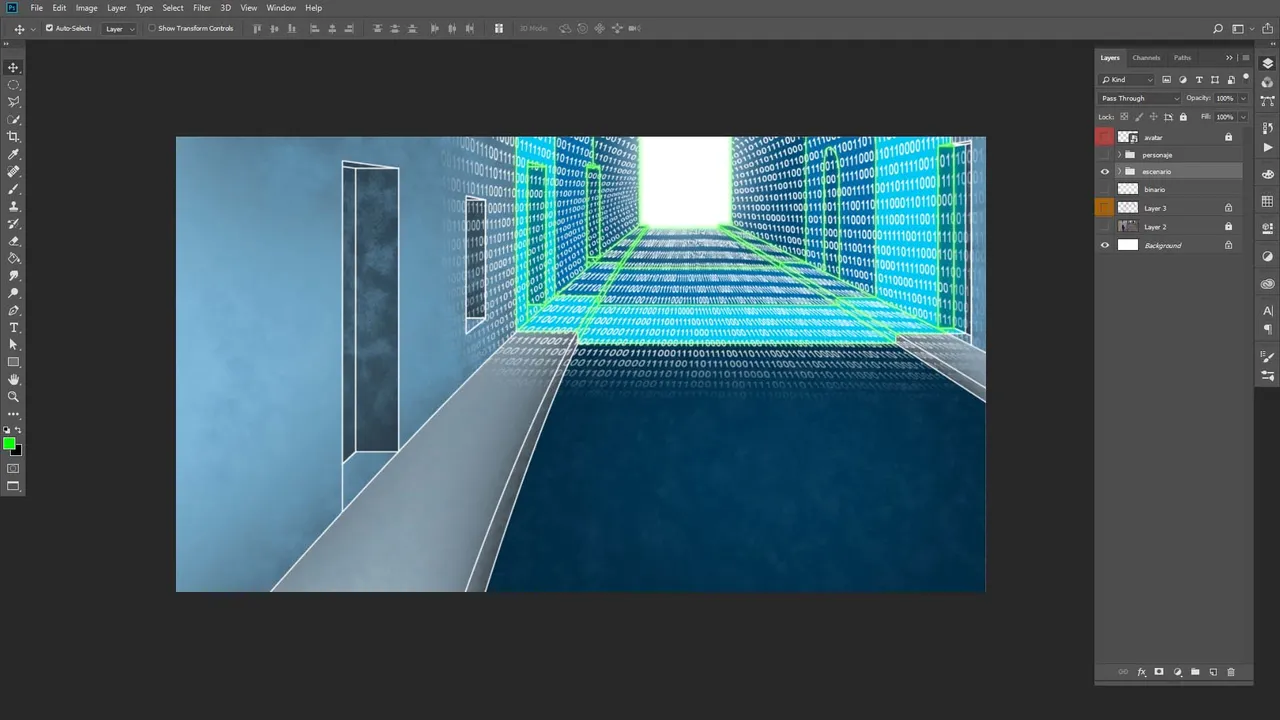Show the binario layer

click(1105, 189)
